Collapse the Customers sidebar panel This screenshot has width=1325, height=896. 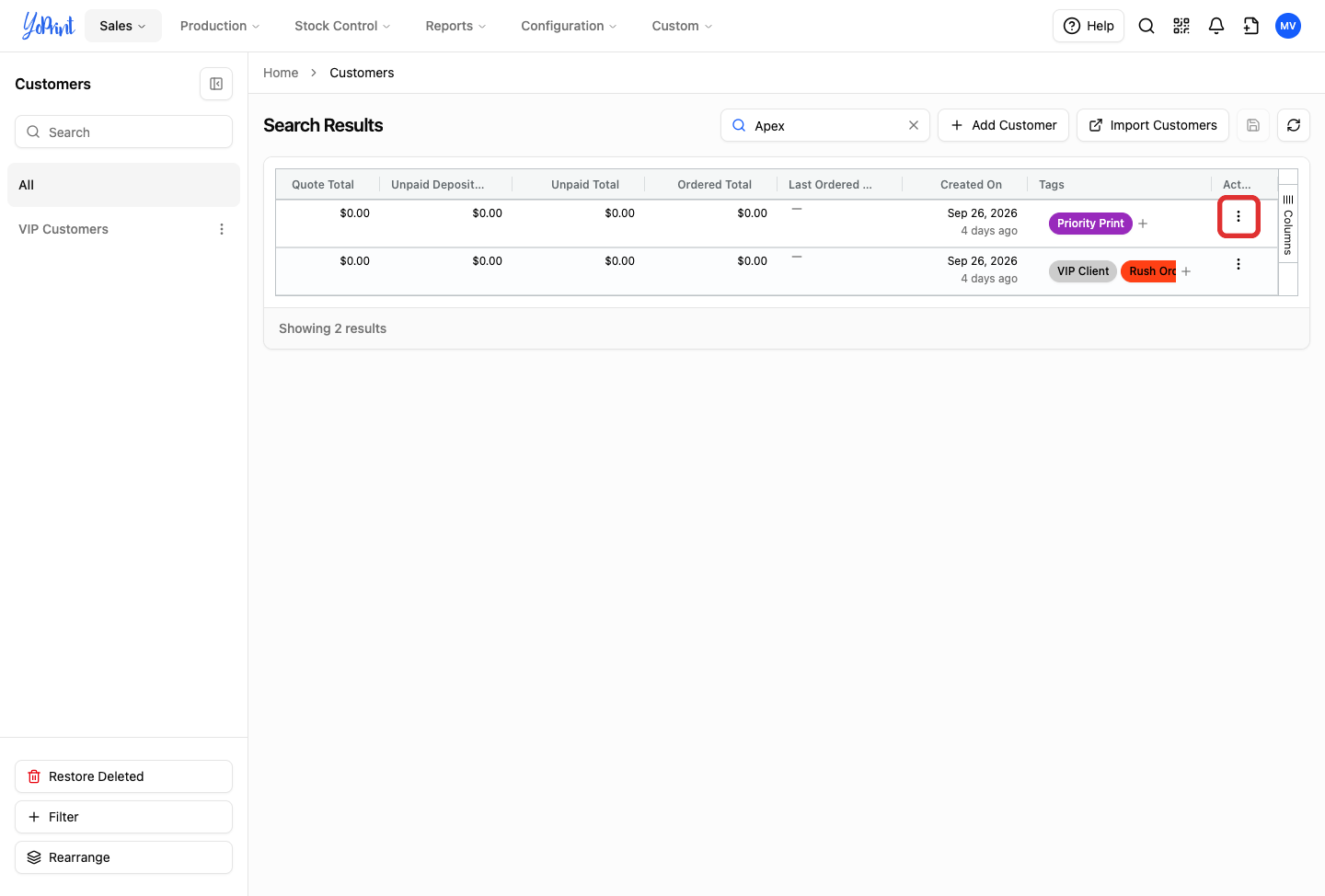216,84
